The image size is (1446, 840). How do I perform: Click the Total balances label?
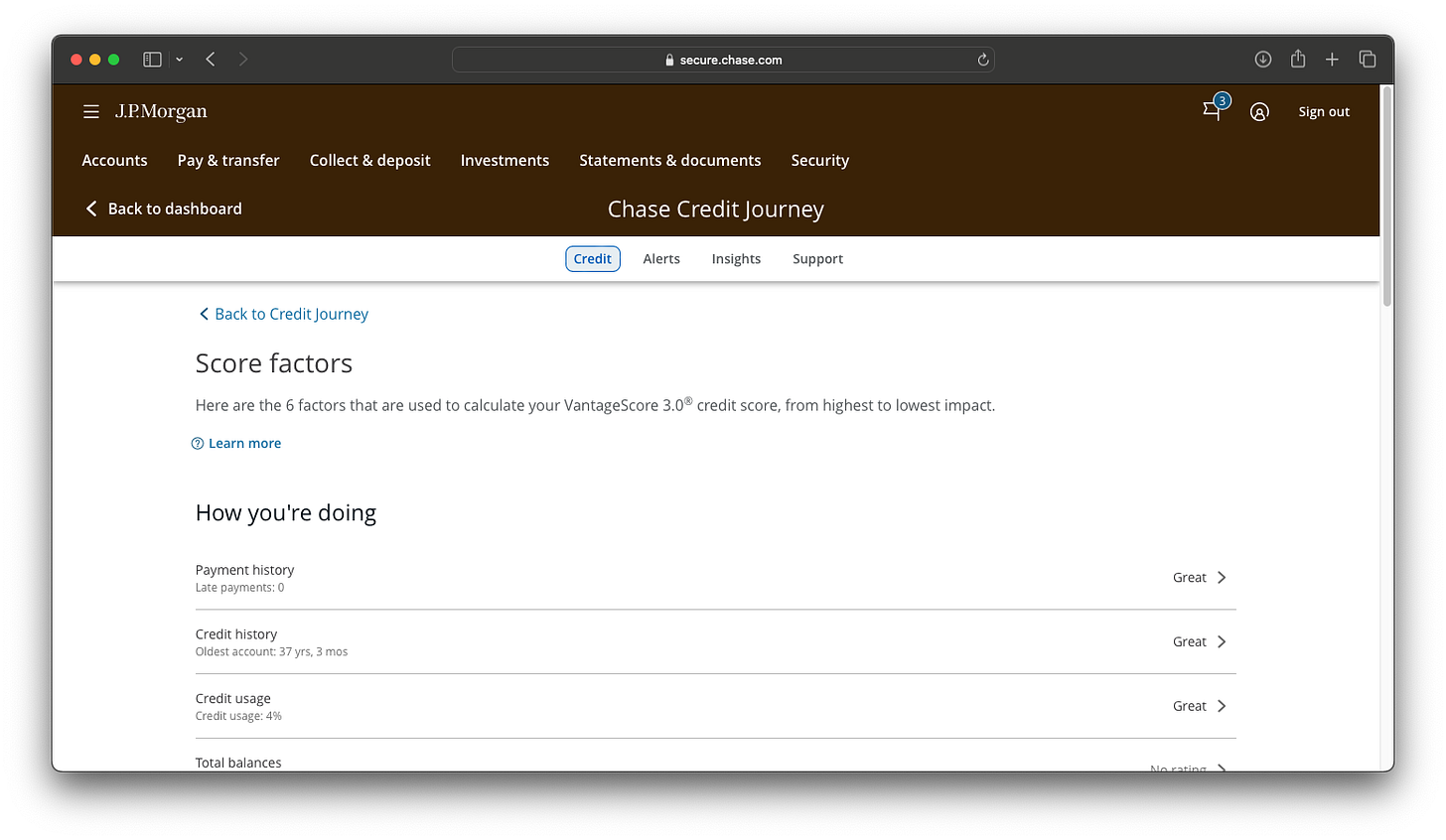[x=238, y=763]
